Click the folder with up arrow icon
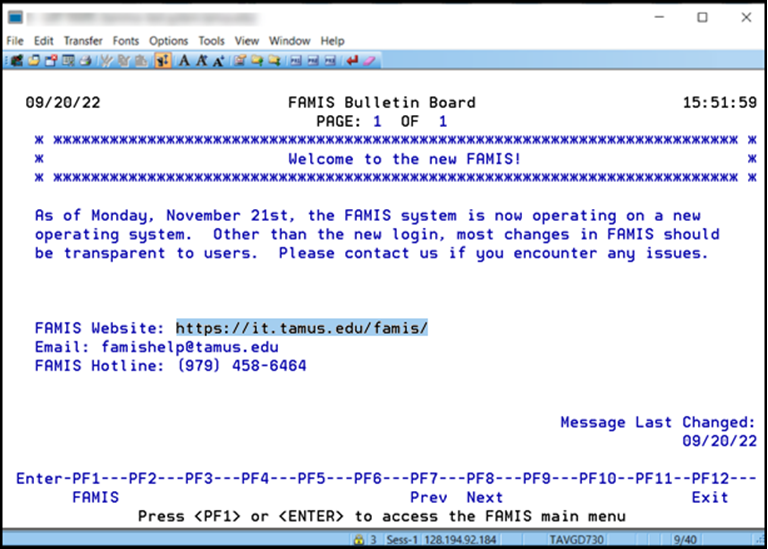 coord(257,61)
